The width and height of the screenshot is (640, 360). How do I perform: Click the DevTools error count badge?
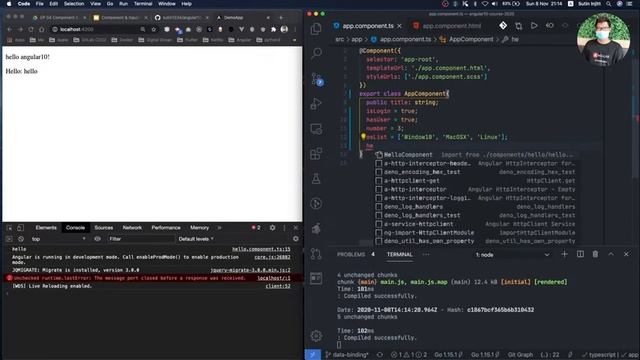[256, 228]
